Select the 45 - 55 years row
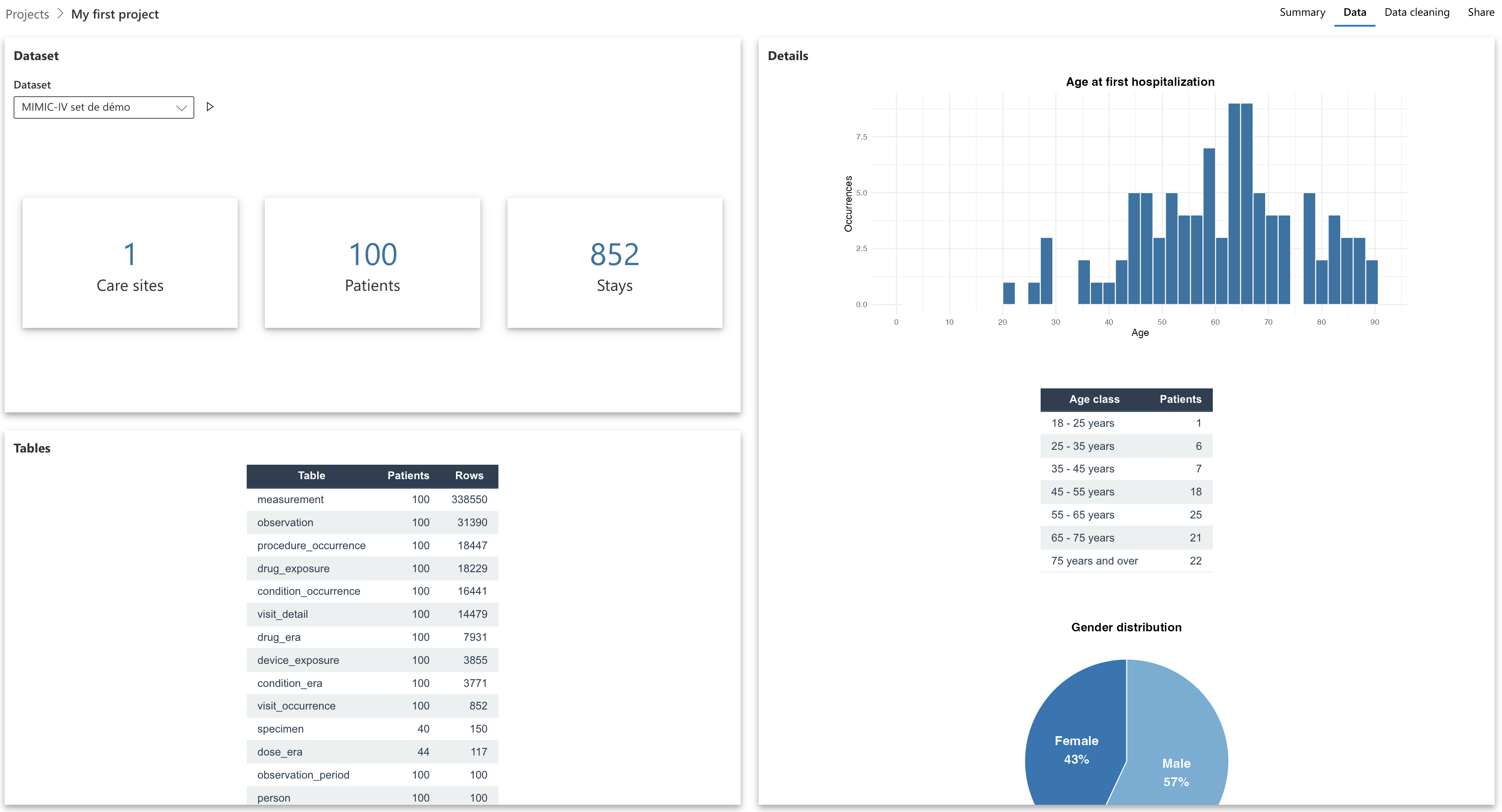The height and width of the screenshot is (812, 1502). coord(1126,492)
